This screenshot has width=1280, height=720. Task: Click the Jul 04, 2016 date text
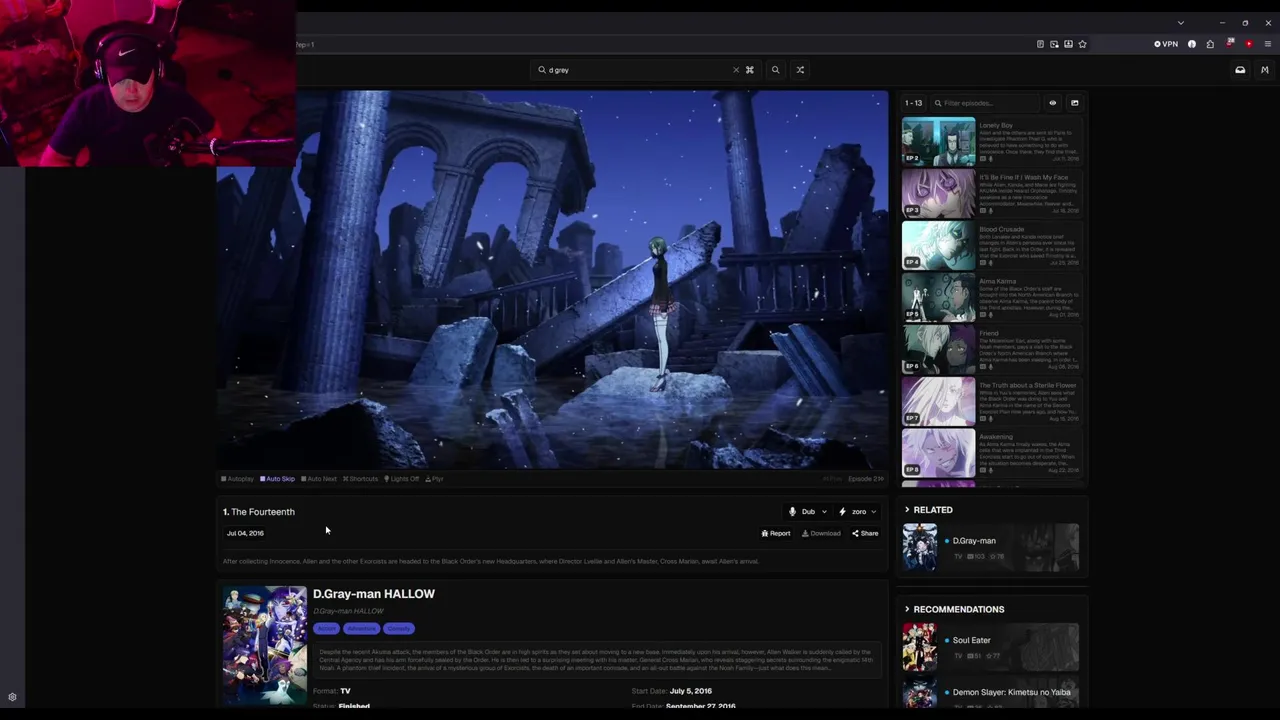(245, 533)
